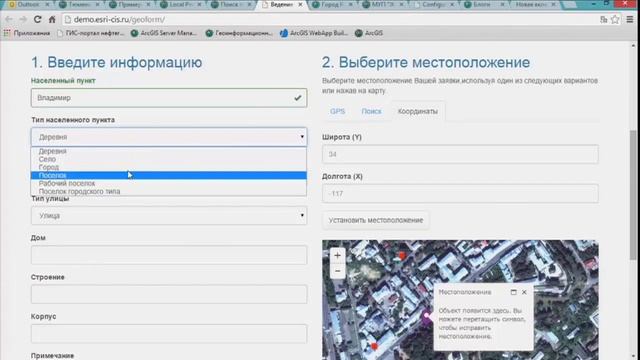Switch to the Config browser tab
Screen dimensions: 640x360
434,4
